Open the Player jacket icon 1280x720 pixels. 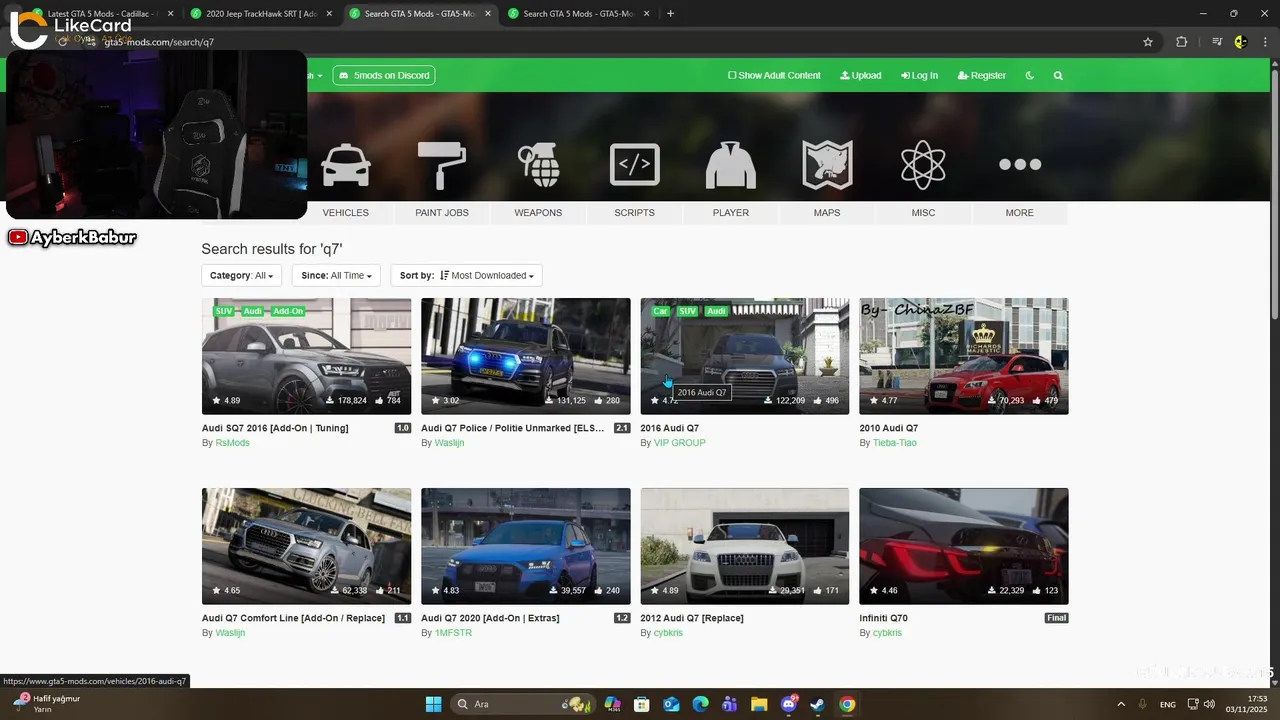730,165
